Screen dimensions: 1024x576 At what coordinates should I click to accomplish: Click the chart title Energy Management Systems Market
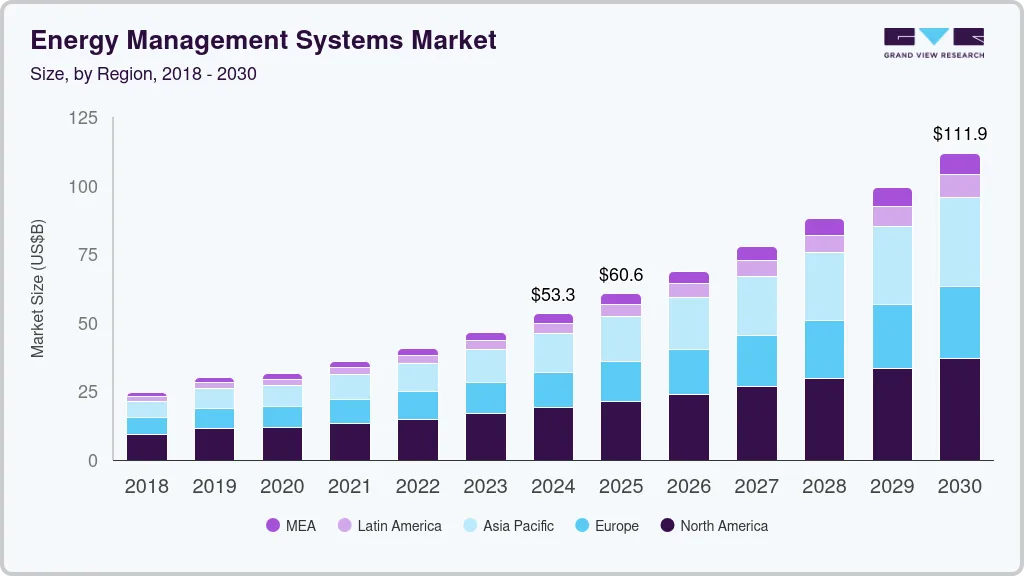(263, 41)
